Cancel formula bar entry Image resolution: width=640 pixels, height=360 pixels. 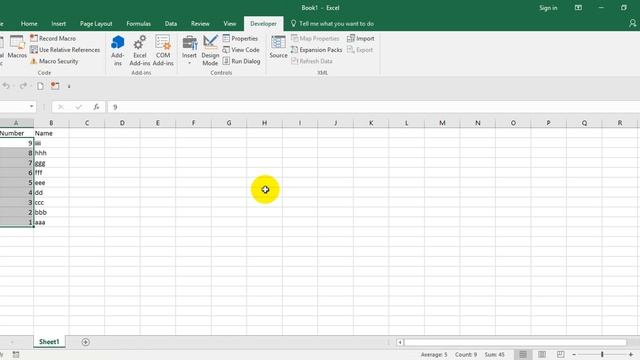tap(60, 107)
